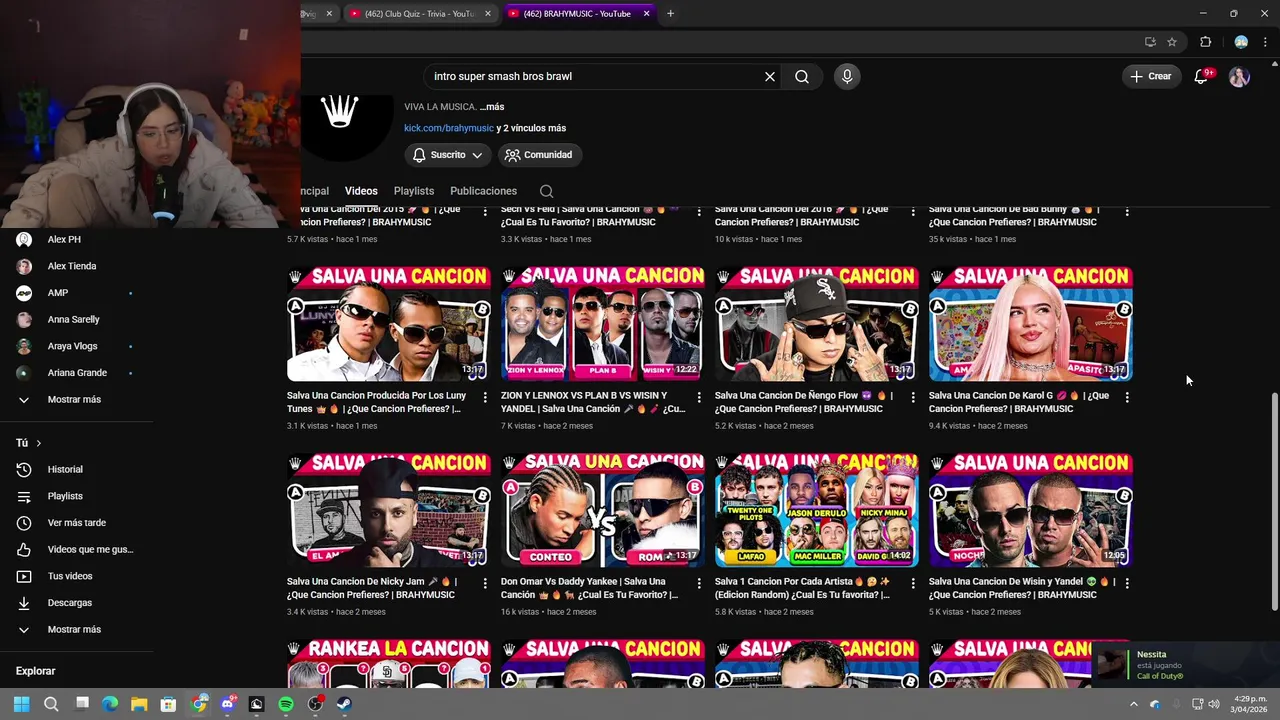Switch to the Club Quiz - Trivia browser tab

(x=419, y=14)
